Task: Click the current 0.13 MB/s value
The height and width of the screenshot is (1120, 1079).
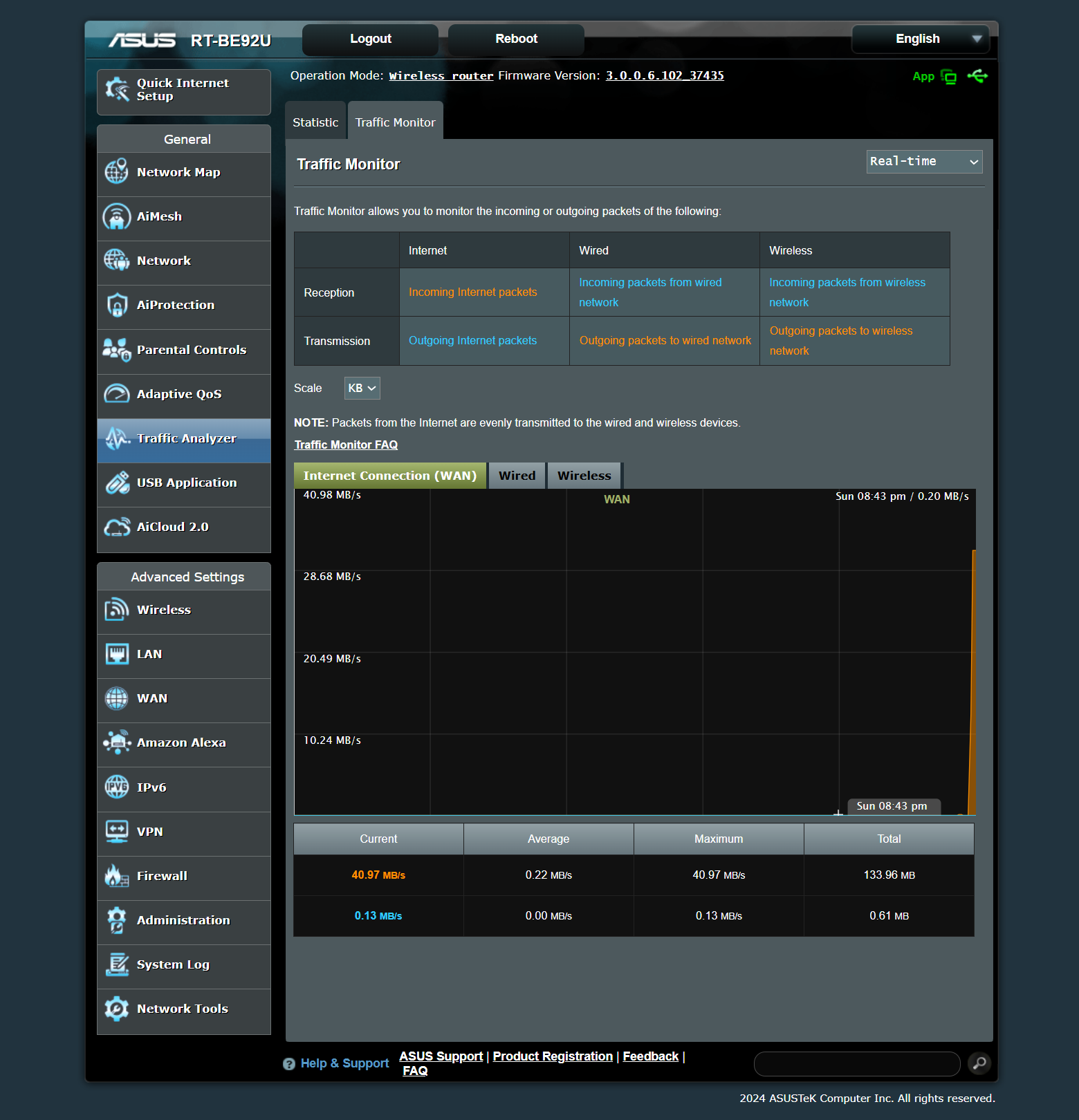Action: coord(378,916)
